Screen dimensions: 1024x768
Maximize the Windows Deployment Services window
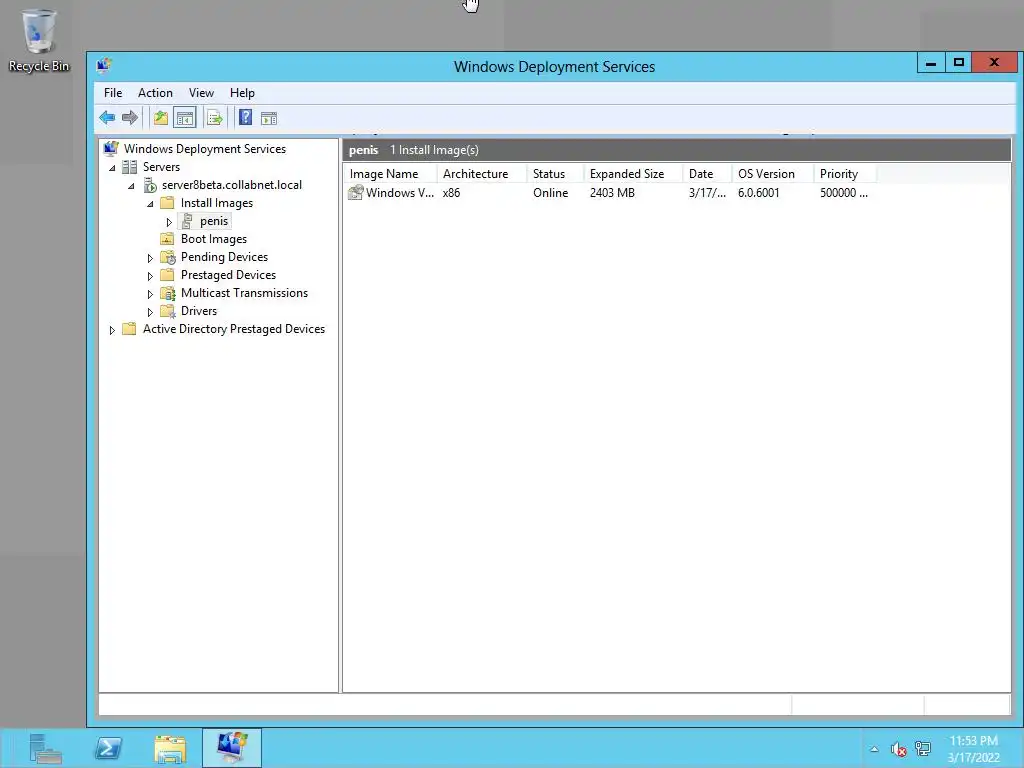tap(959, 63)
